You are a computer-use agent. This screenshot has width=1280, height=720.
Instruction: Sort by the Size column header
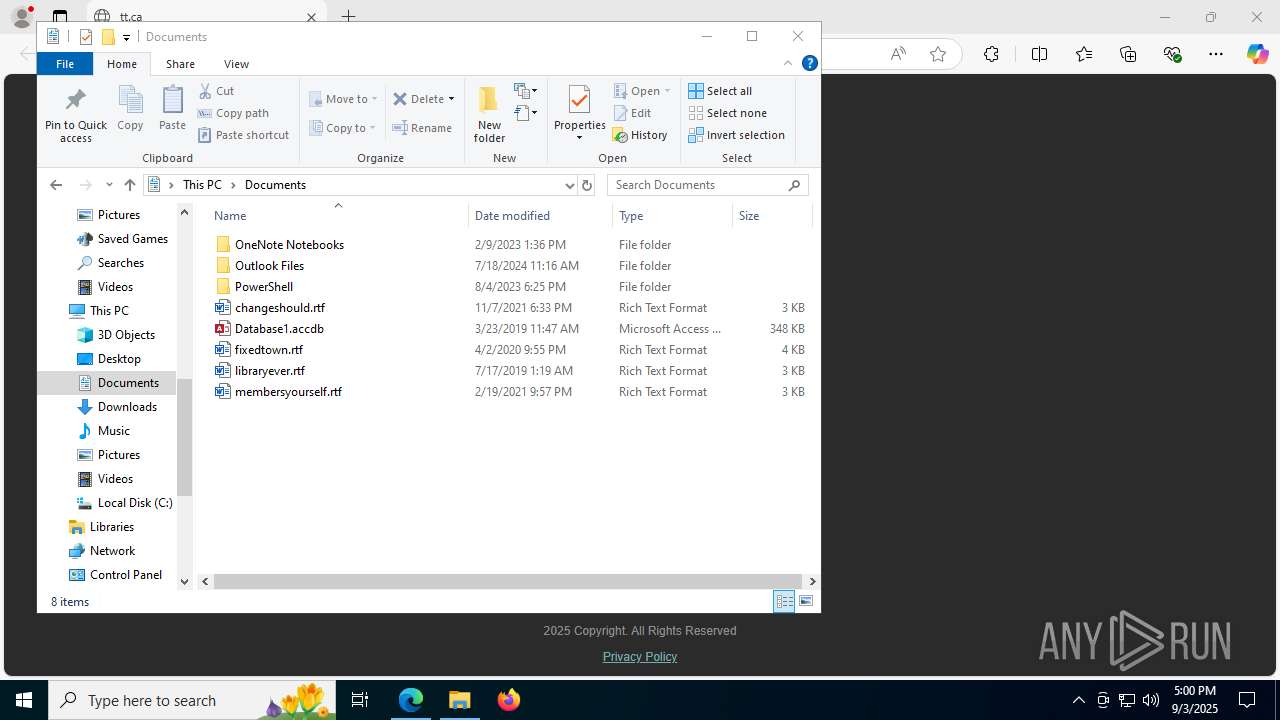click(x=772, y=215)
